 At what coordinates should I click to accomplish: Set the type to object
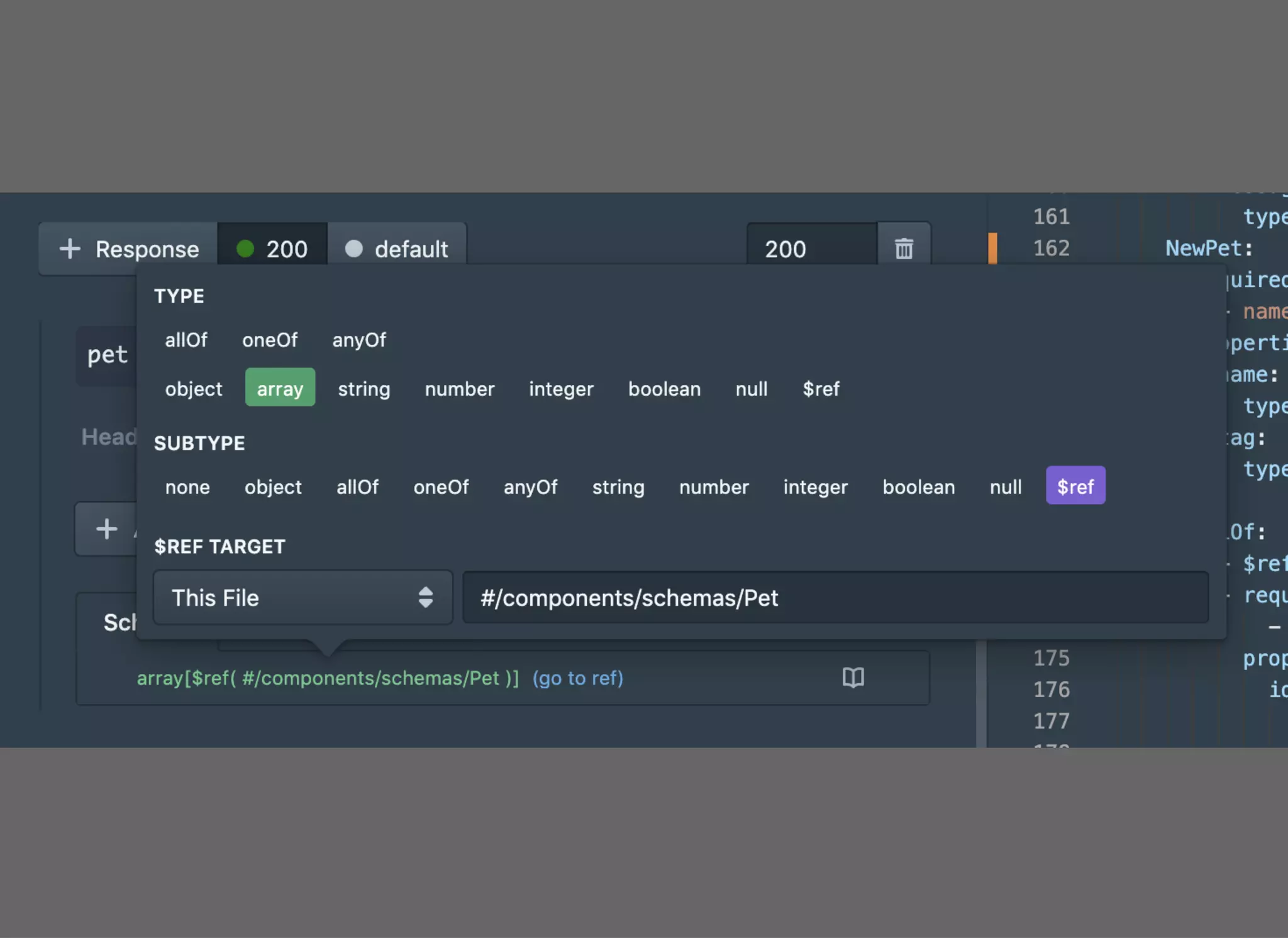pyautogui.click(x=193, y=388)
